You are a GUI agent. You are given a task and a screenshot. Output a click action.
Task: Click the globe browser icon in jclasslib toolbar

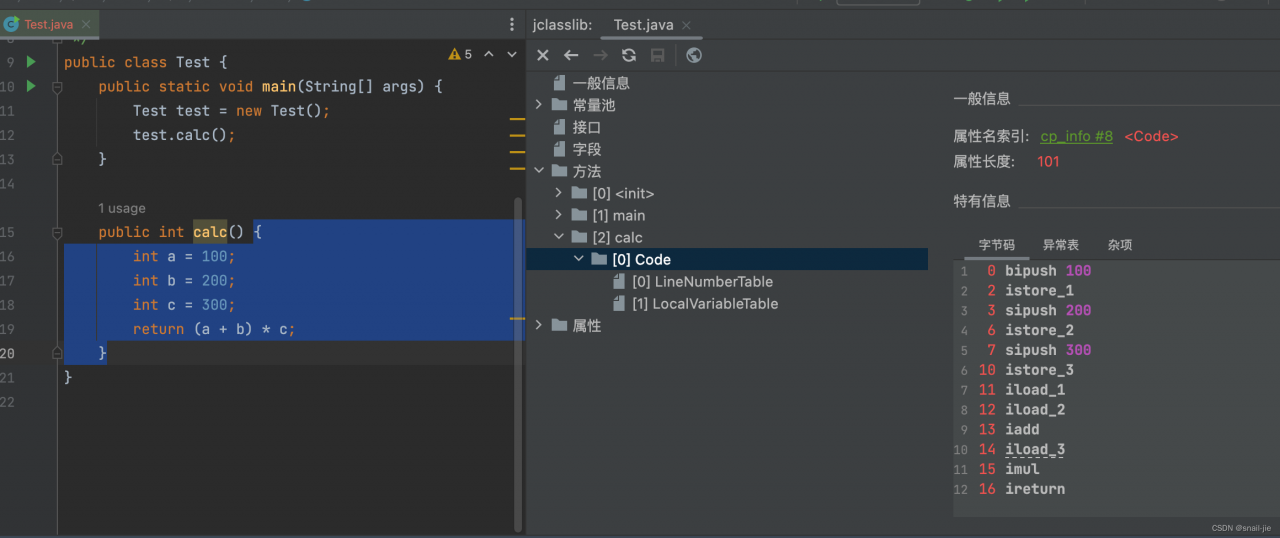coord(694,55)
